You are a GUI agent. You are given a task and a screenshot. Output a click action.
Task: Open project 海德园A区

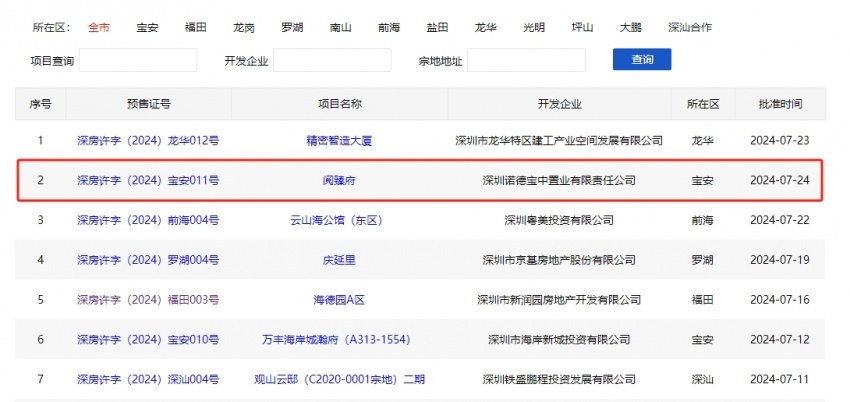pos(339,300)
